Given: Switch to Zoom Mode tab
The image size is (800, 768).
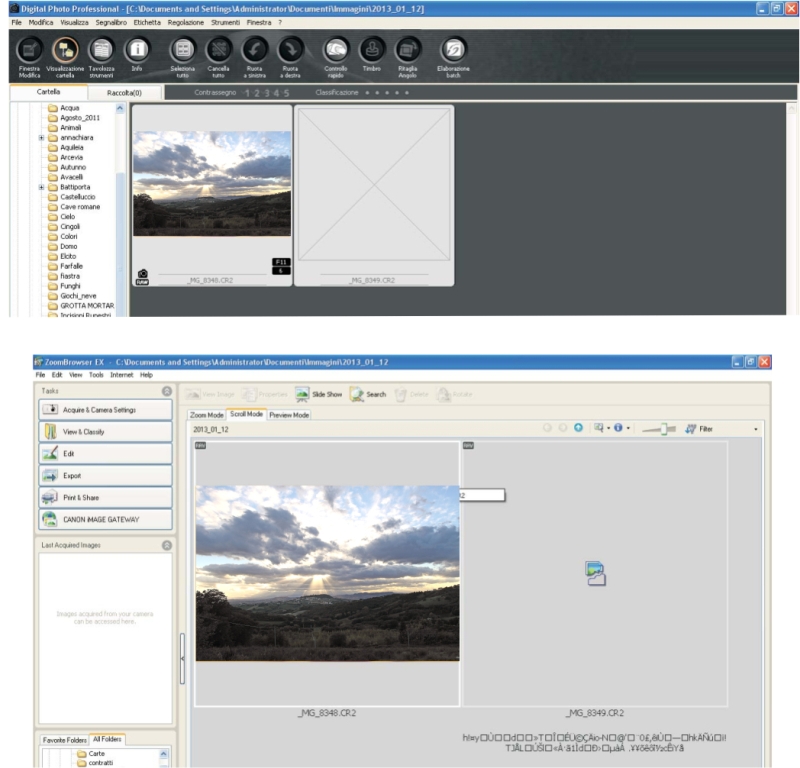Looking at the screenshot, I should 207,415.
